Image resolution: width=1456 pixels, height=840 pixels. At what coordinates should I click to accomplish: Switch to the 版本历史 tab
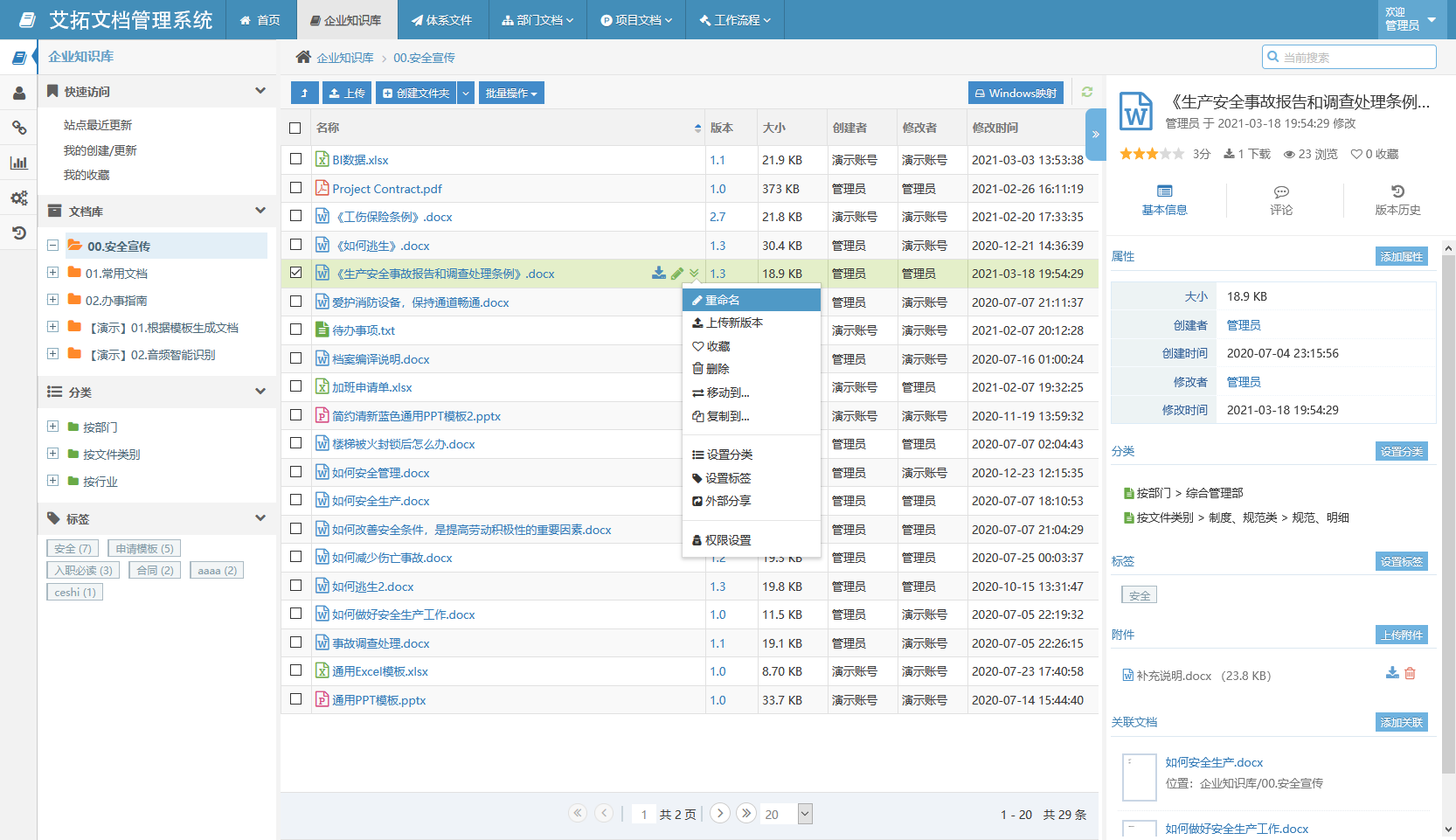click(x=1398, y=199)
